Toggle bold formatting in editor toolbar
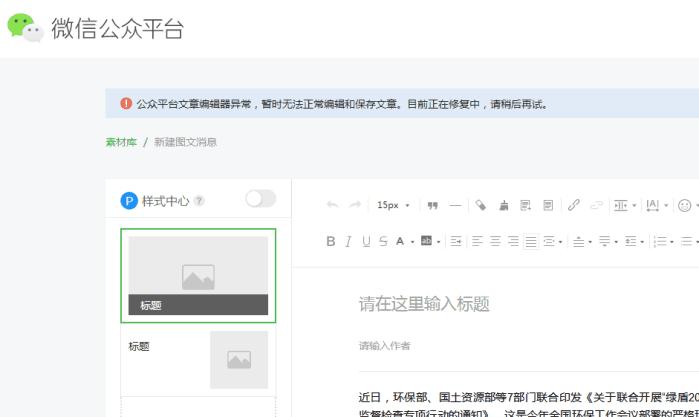The image size is (699, 417). click(x=330, y=241)
